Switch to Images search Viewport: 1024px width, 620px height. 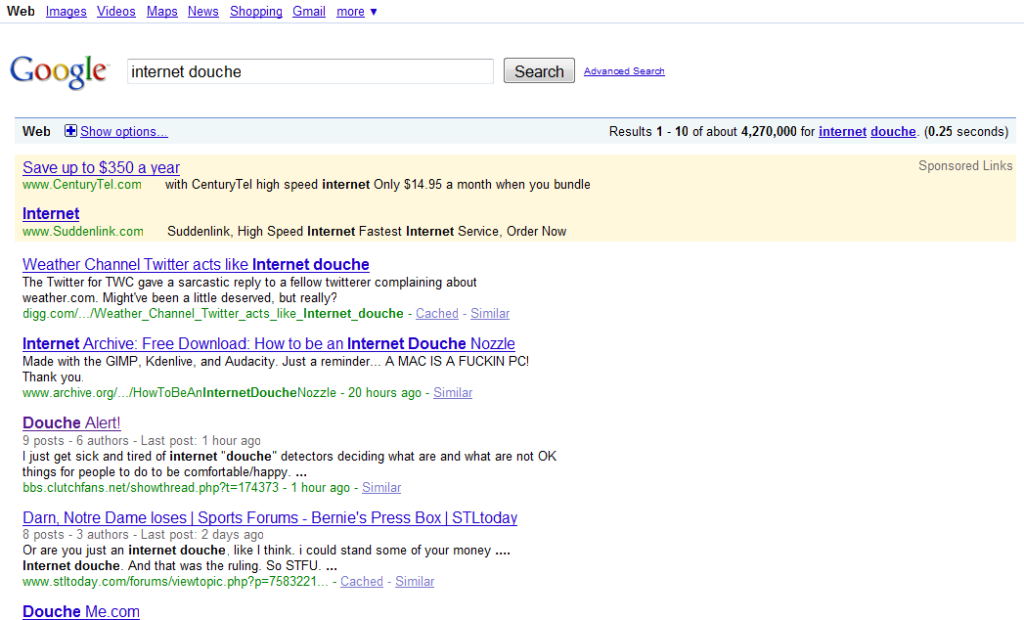point(66,12)
